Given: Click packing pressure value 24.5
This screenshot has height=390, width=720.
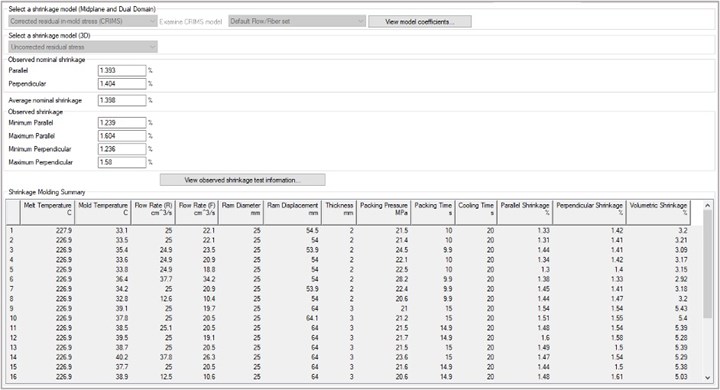Looking at the screenshot, I should pyautogui.click(x=401, y=250).
